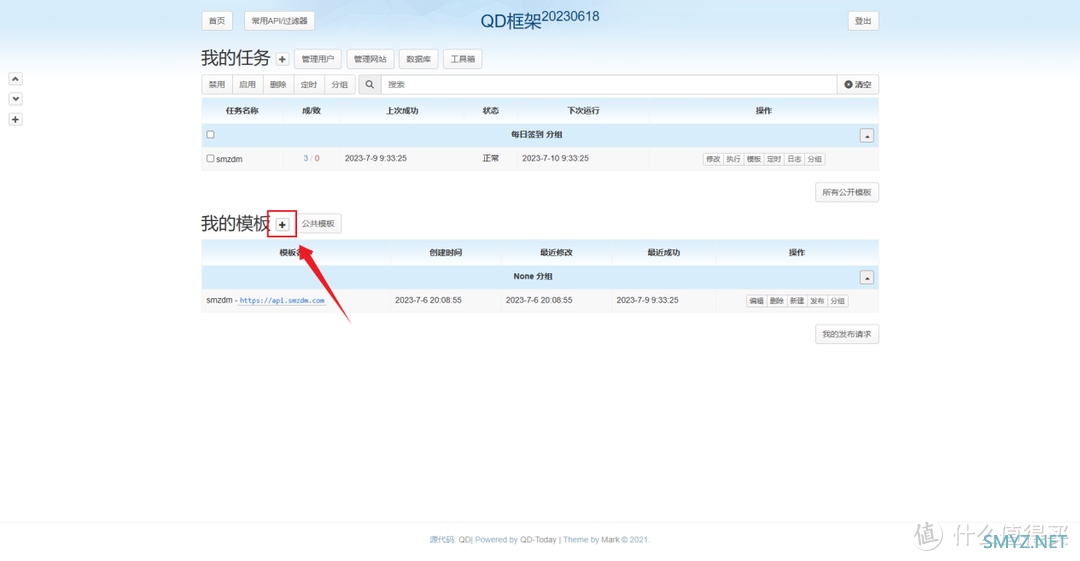
Task: Go to 首页 home page
Action: pyautogui.click(x=217, y=21)
